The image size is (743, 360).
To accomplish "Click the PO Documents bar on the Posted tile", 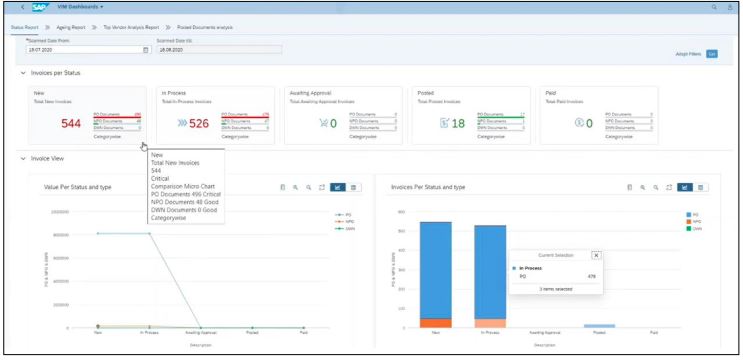I will click(x=501, y=117).
